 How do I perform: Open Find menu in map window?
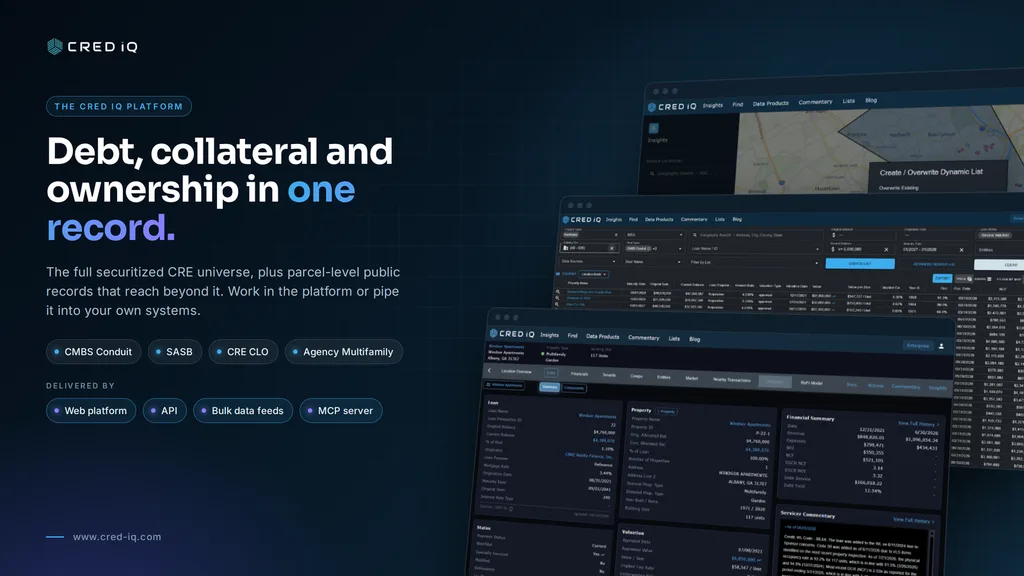[737, 104]
